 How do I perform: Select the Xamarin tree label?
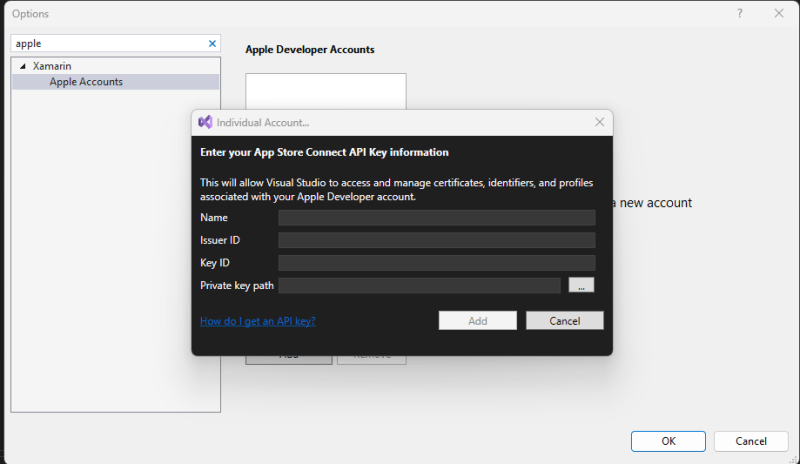point(52,66)
